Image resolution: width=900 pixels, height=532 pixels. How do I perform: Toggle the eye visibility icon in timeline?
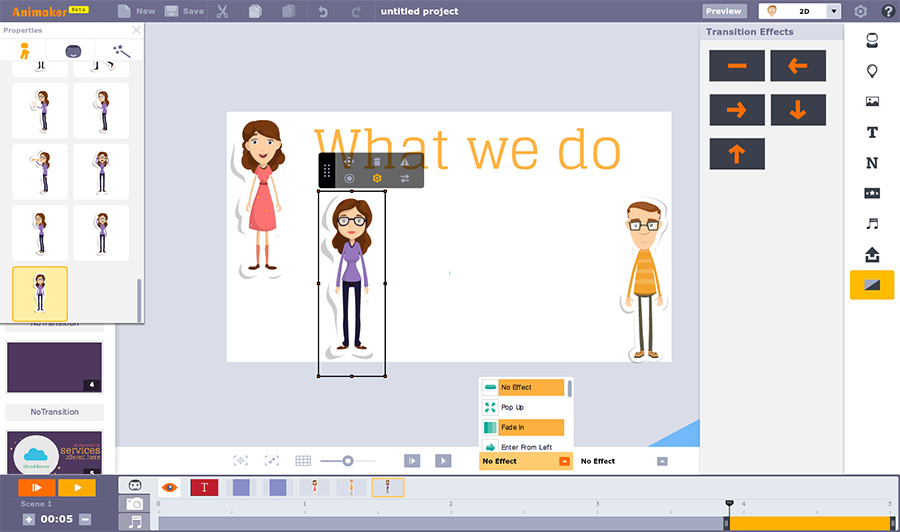(169, 487)
